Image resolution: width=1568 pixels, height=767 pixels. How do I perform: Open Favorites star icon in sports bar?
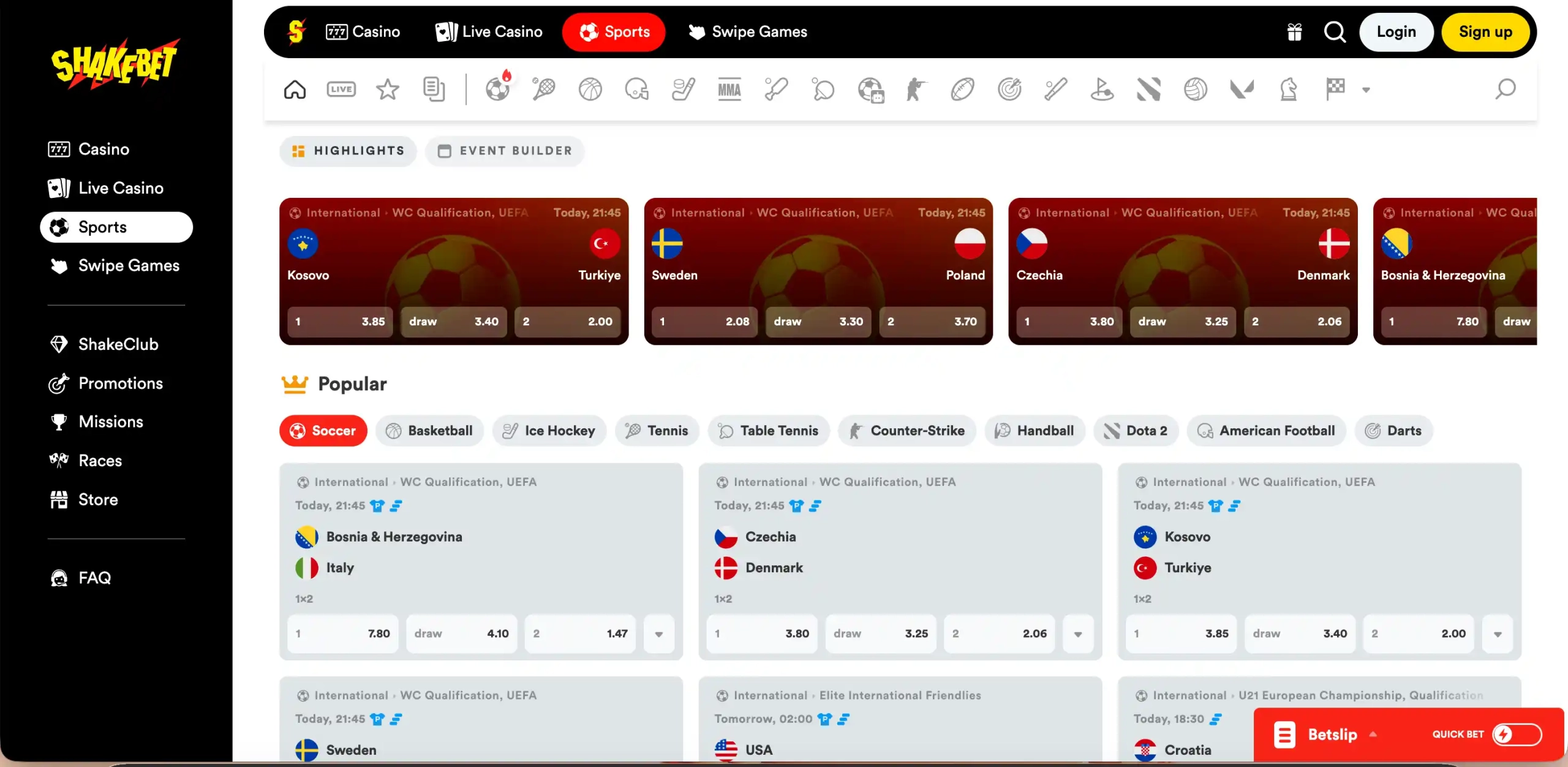click(x=388, y=89)
